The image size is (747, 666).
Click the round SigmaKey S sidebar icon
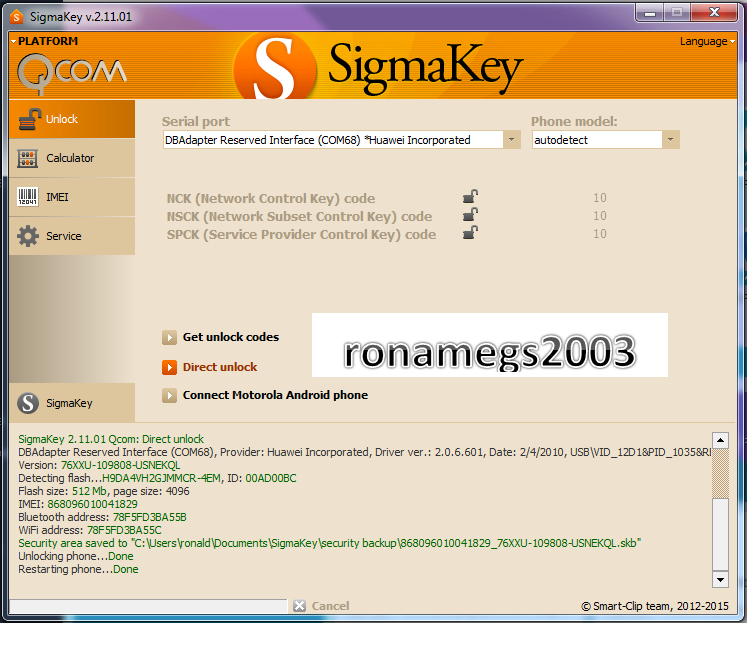coord(28,403)
